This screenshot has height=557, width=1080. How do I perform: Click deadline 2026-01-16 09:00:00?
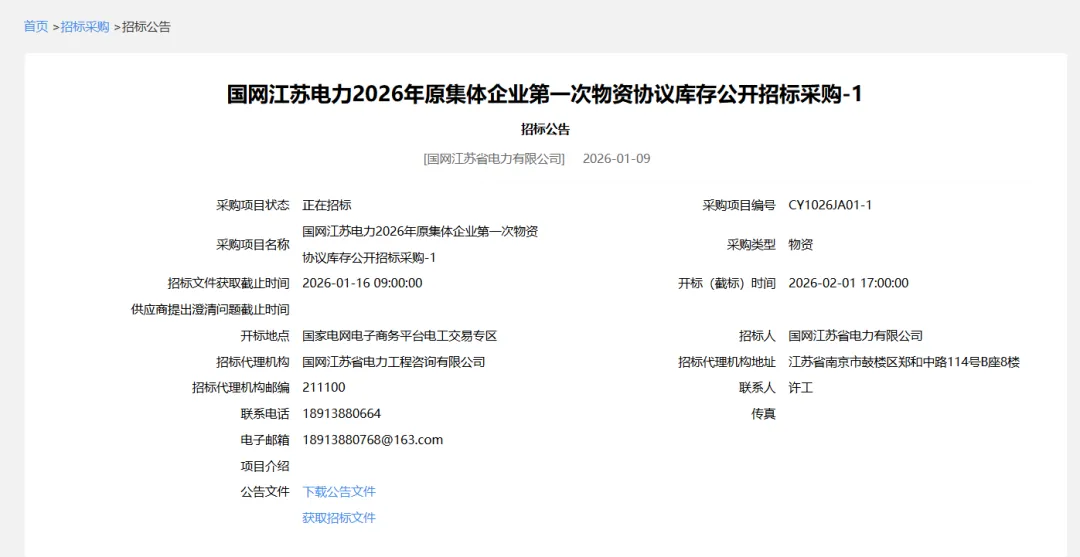click(x=362, y=283)
